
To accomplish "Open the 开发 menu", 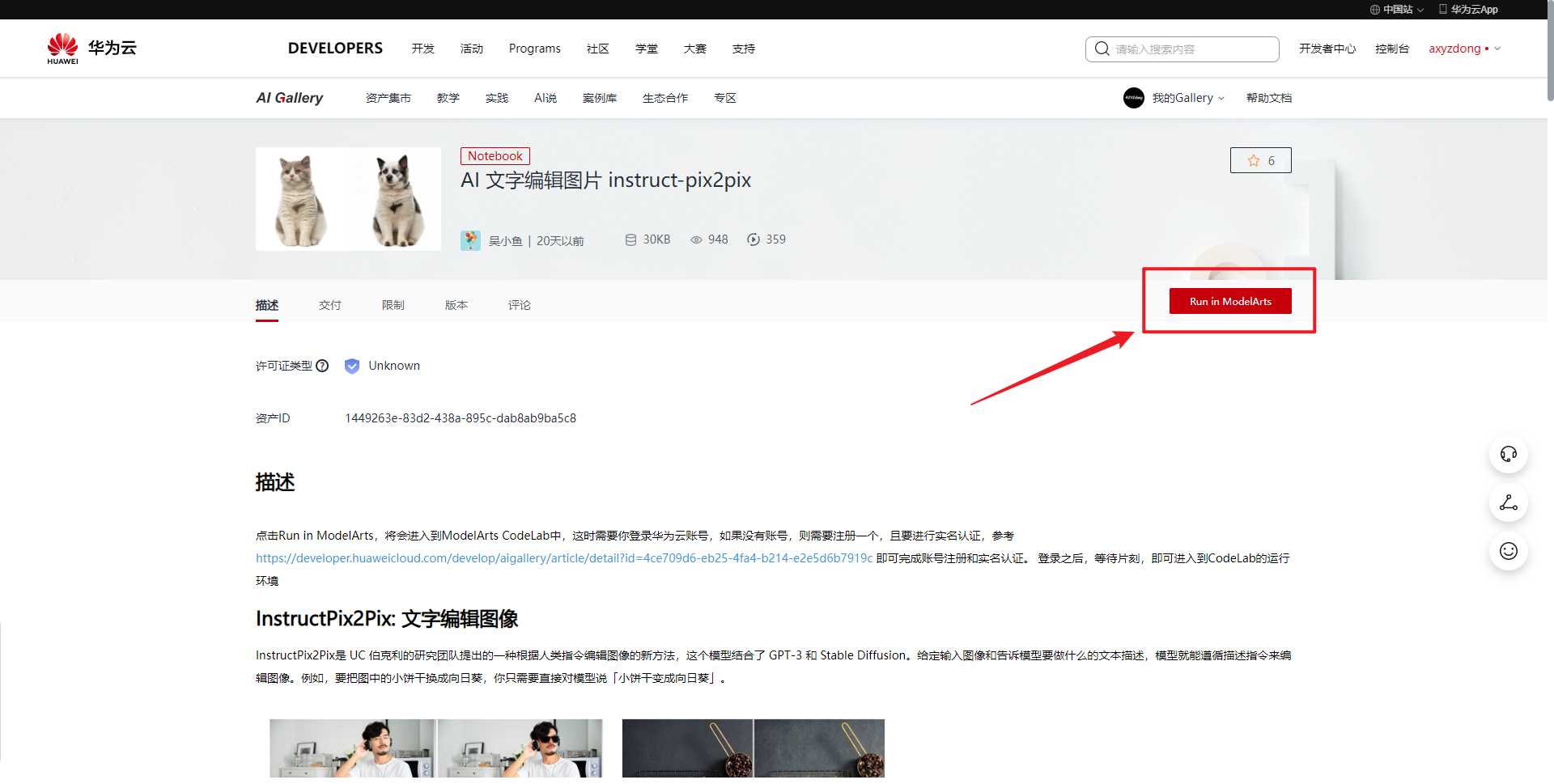I will pyautogui.click(x=423, y=49).
